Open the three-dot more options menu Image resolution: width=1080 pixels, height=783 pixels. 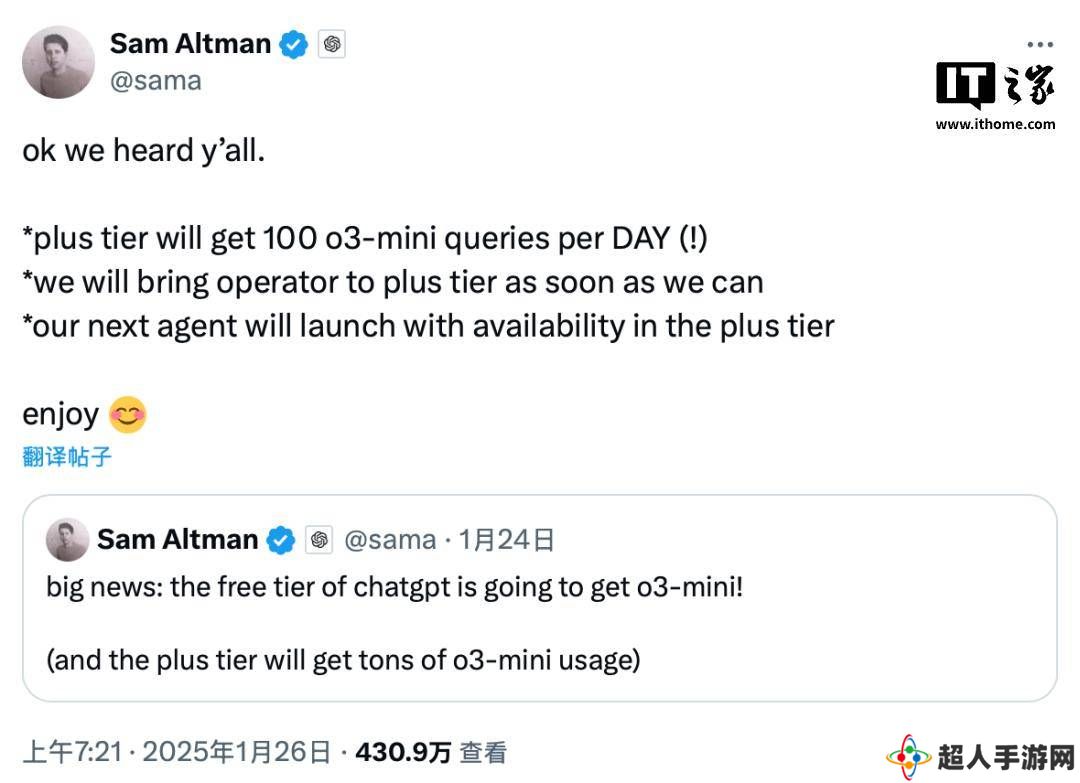click(1040, 45)
